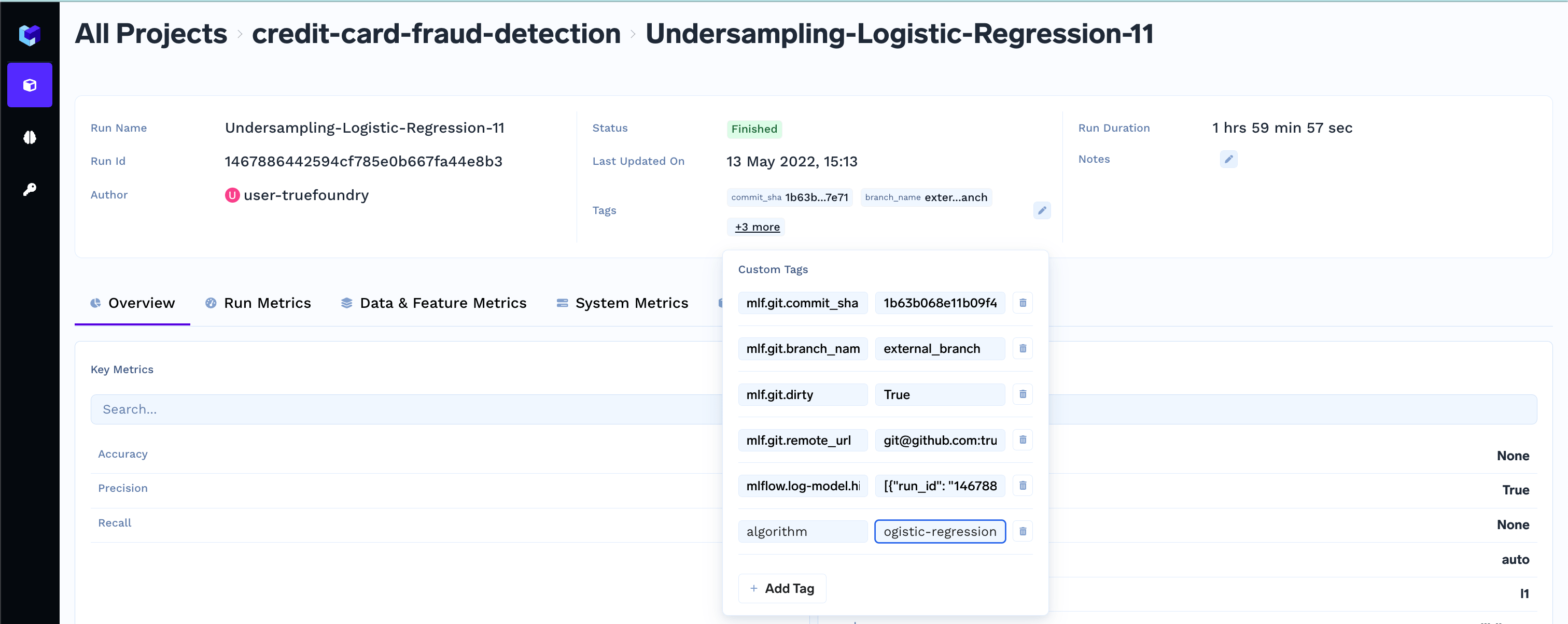Go to All Projects breadcrumb
Viewport: 1568px width, 624px height.
[151, 34]
